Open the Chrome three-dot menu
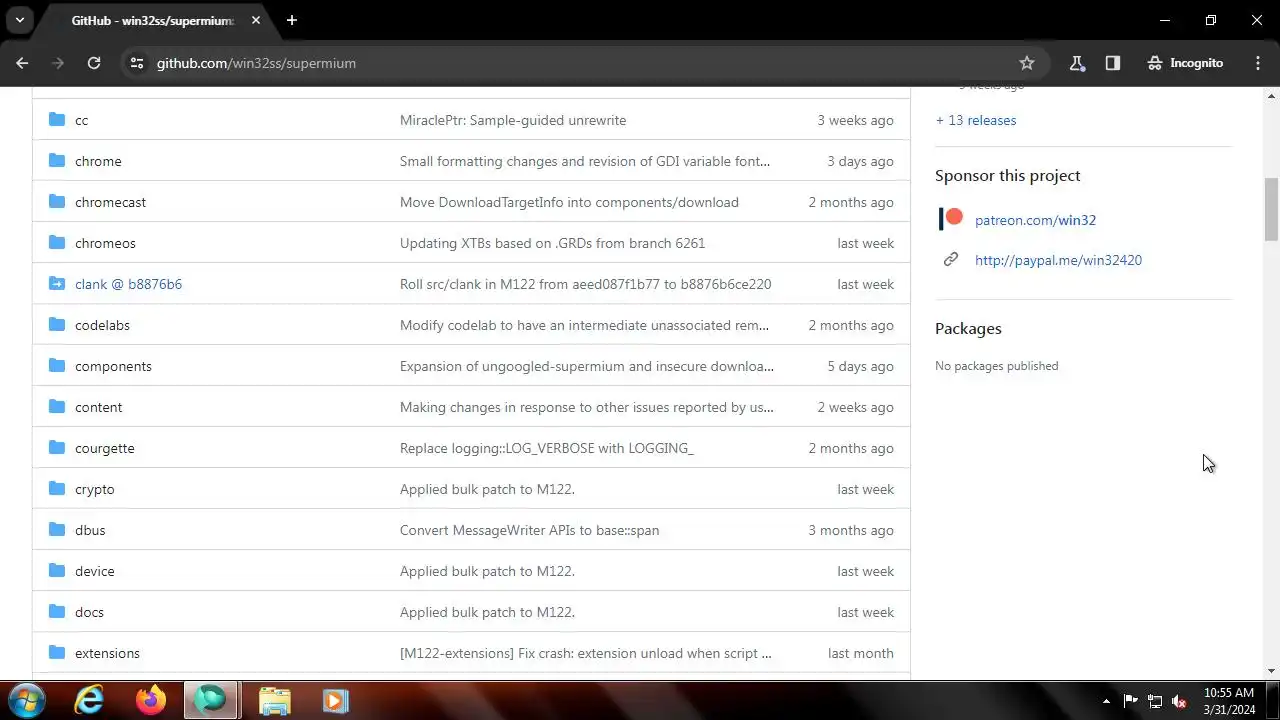Viewport: 1280px width, 720px height. (x=1258, y=63)
